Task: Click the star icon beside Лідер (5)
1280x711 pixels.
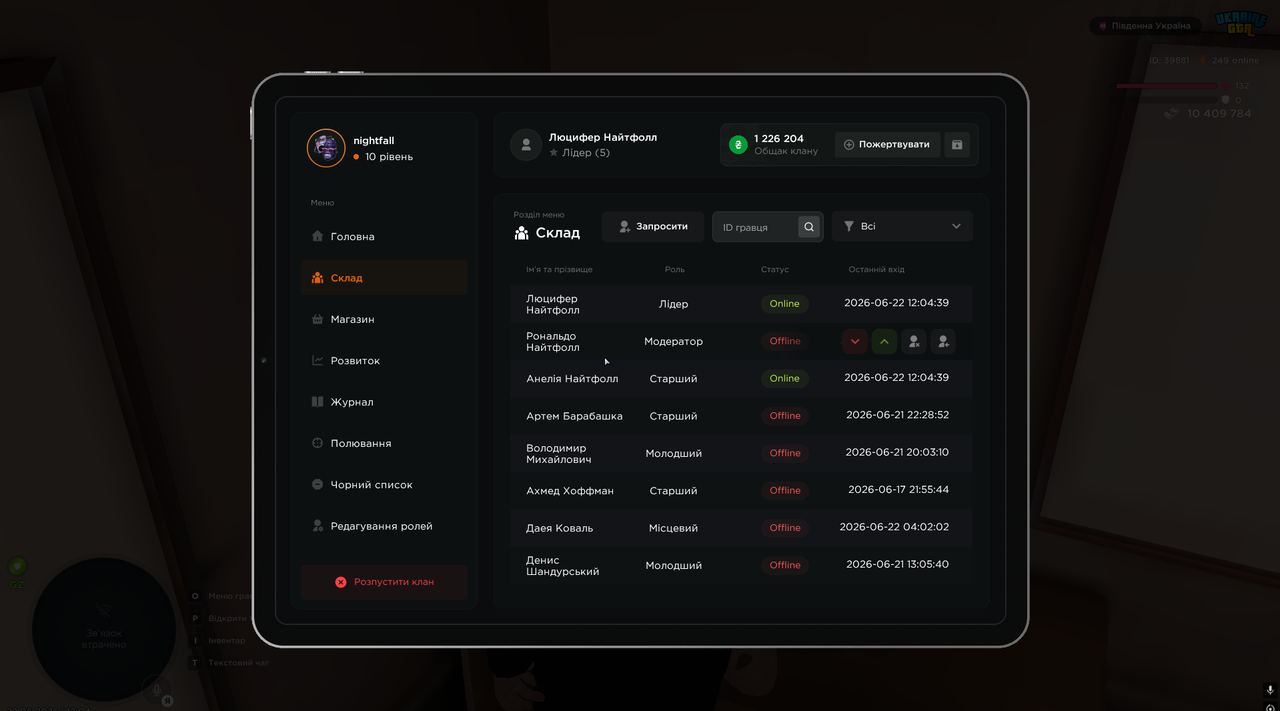Action: 554,153
